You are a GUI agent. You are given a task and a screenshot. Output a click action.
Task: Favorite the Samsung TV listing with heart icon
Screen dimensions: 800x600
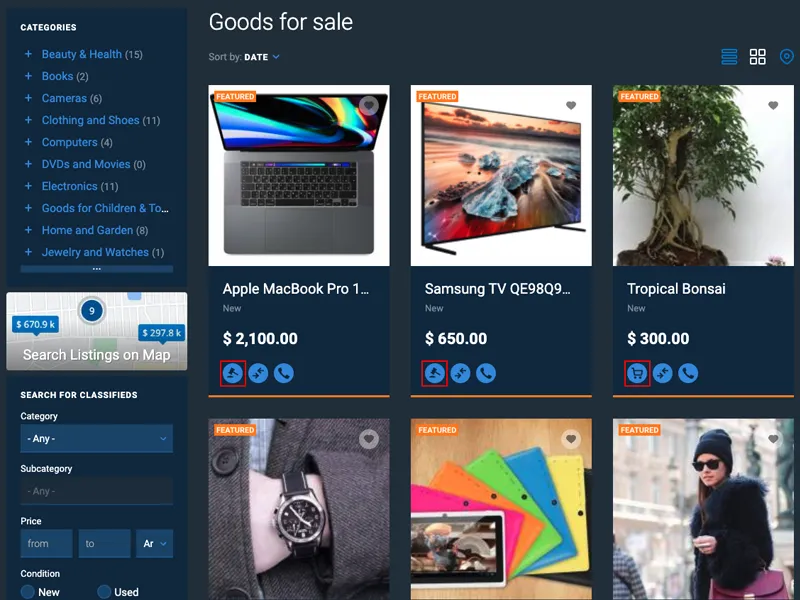[571, 105]
